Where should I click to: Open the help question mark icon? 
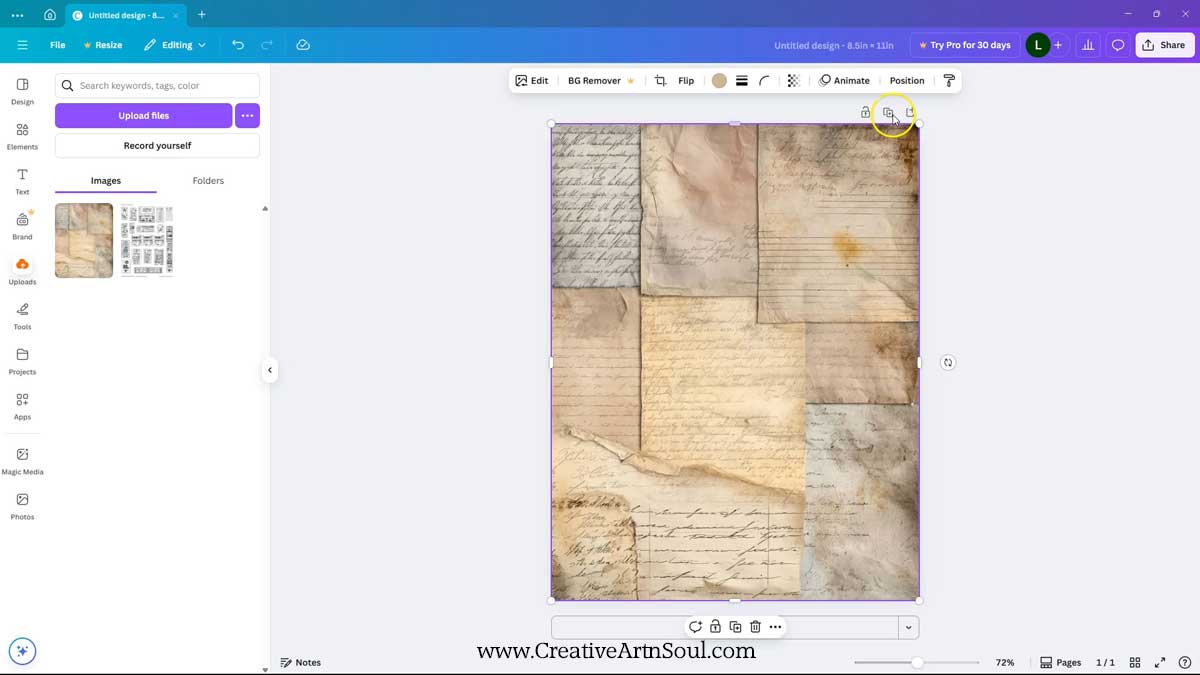1185,662
